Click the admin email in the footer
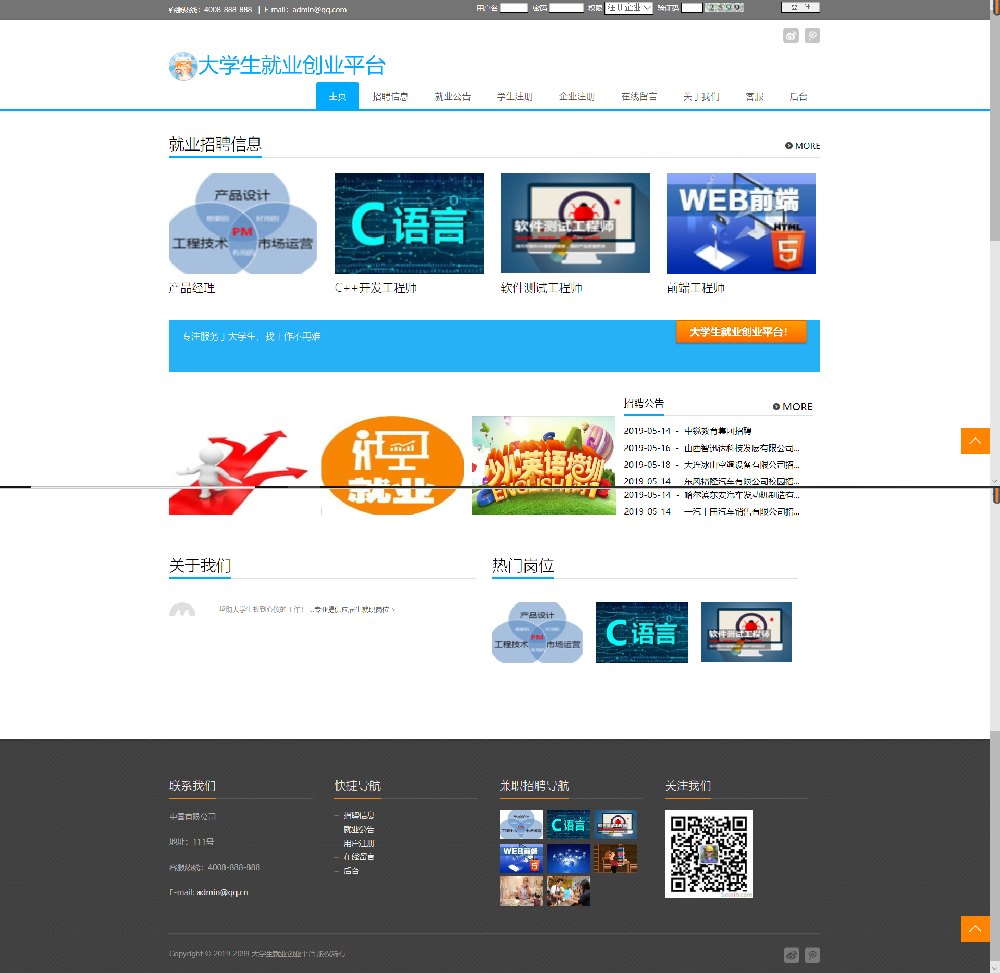This screenshot has width=1000, height=973. pos(223,893)
